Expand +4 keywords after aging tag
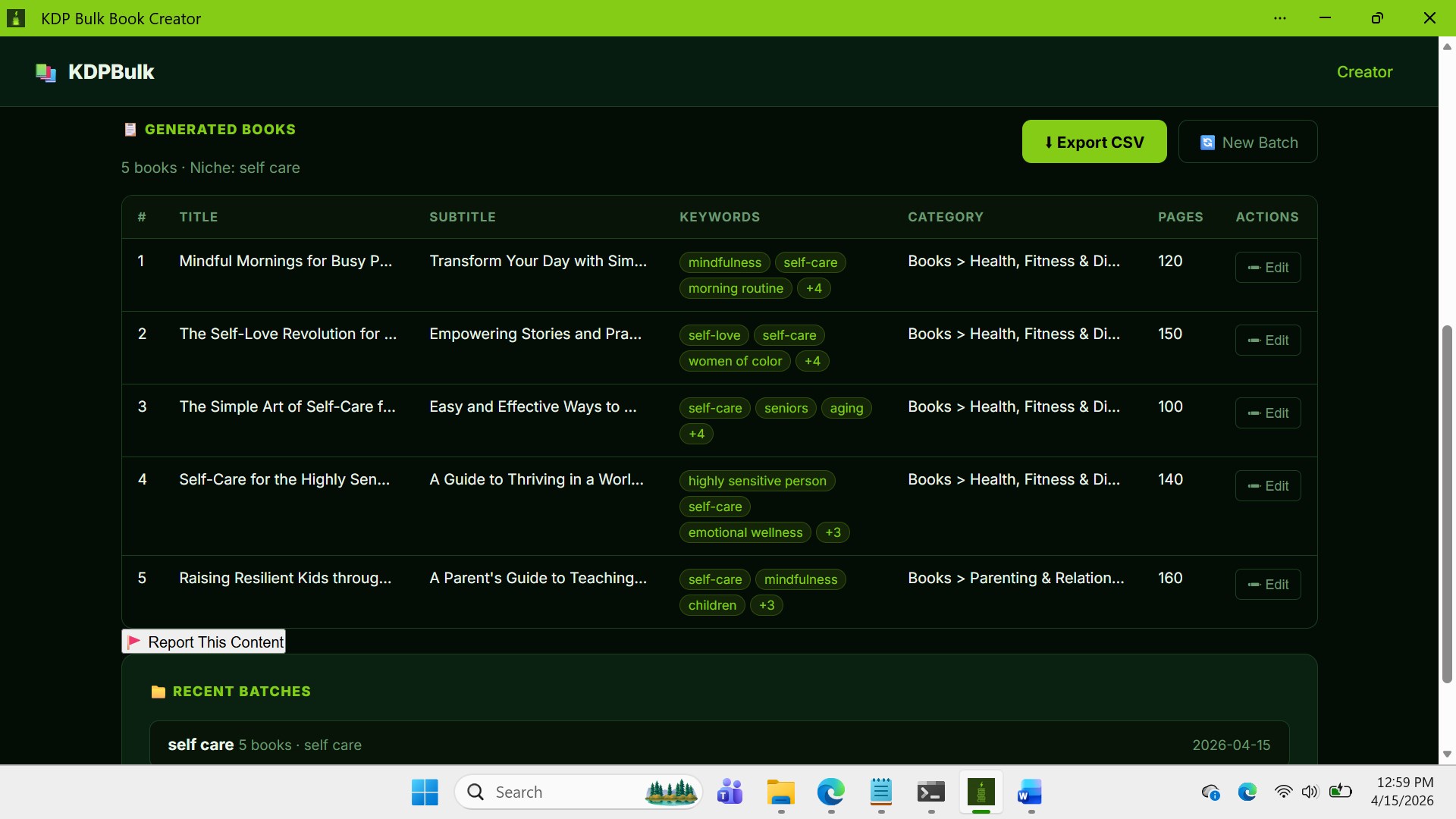The image size is (1456, 819). [x=696, y=434]
